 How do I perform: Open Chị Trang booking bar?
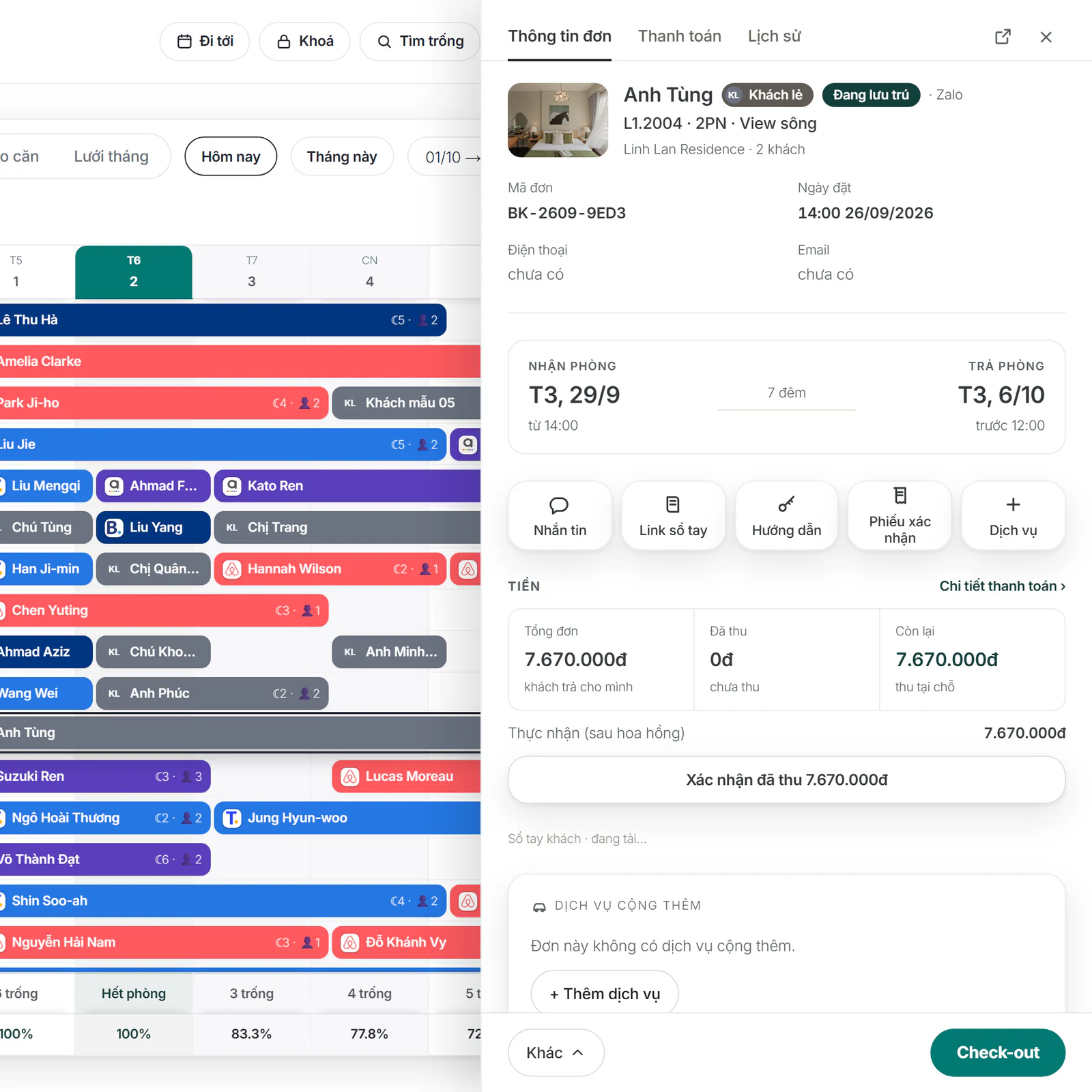[x=347, y=528]
